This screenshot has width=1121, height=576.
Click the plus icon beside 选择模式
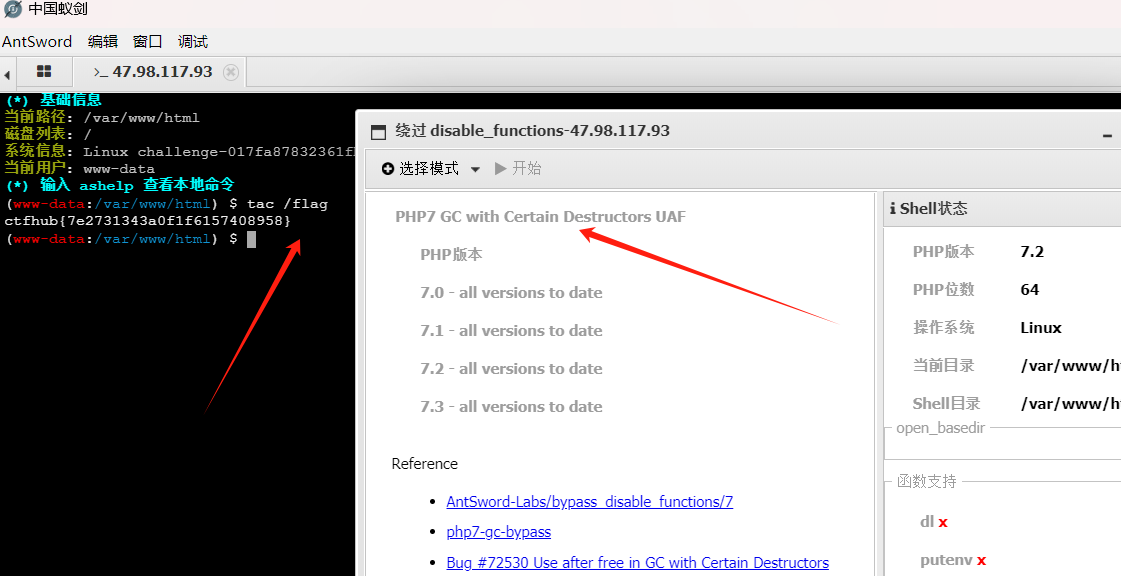[389, 168]
